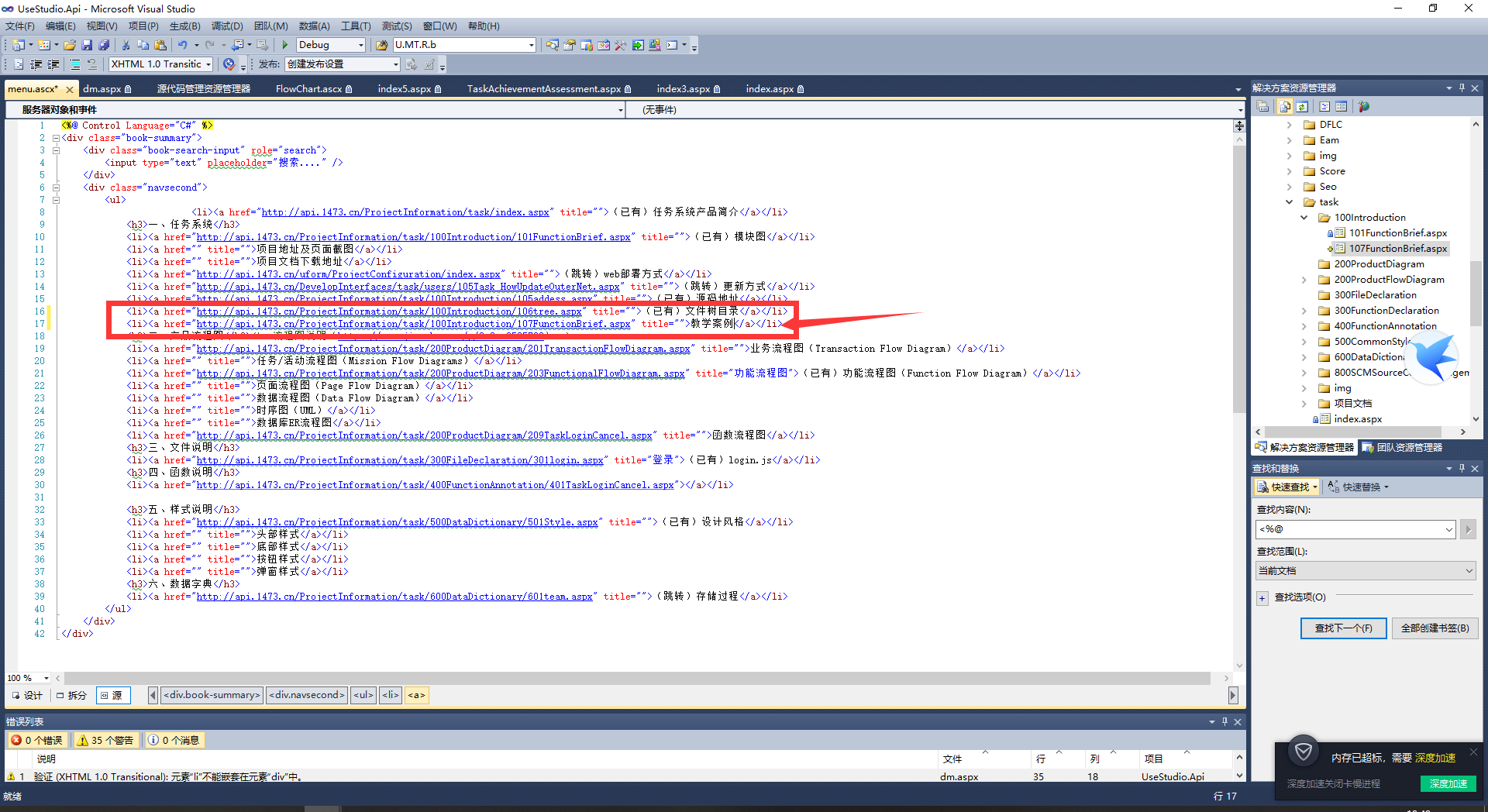Viewport: 1488px width, 812px height.
Task: Click the Decrease Indent icon in the formatting toolbar
Action: click(36, 64)
